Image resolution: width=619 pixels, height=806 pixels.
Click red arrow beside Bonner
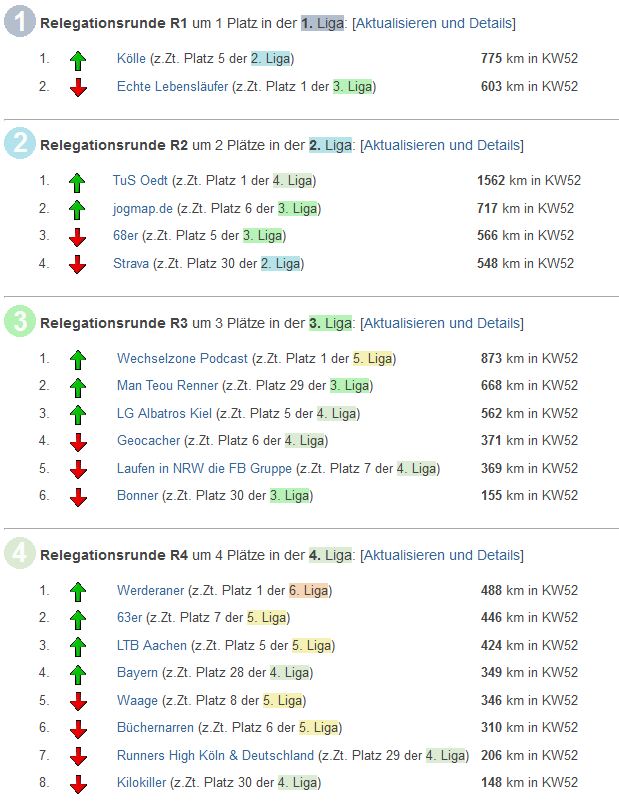(78, 497)
